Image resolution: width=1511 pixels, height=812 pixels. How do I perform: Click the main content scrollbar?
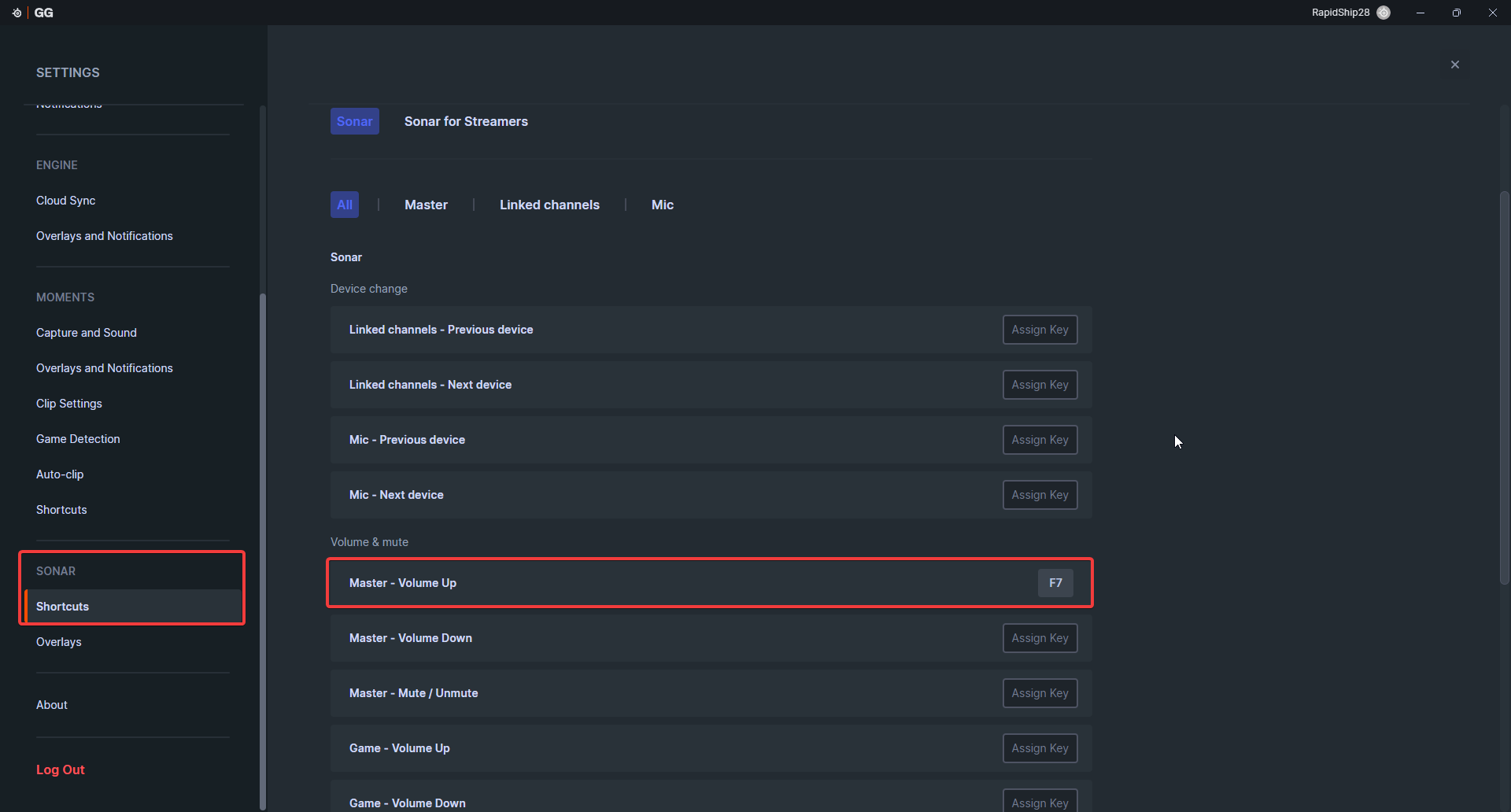click(x=1505, y=387)
